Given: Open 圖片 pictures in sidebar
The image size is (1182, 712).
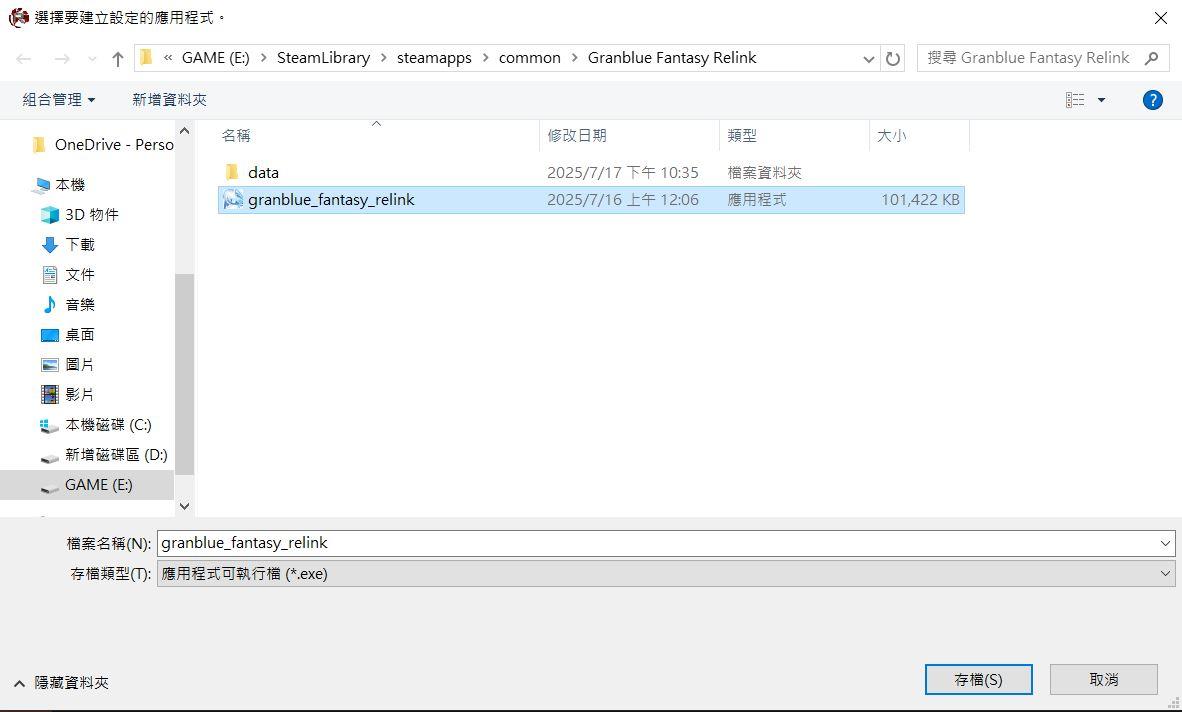Looking at the screenshot, I should point(68,365).
